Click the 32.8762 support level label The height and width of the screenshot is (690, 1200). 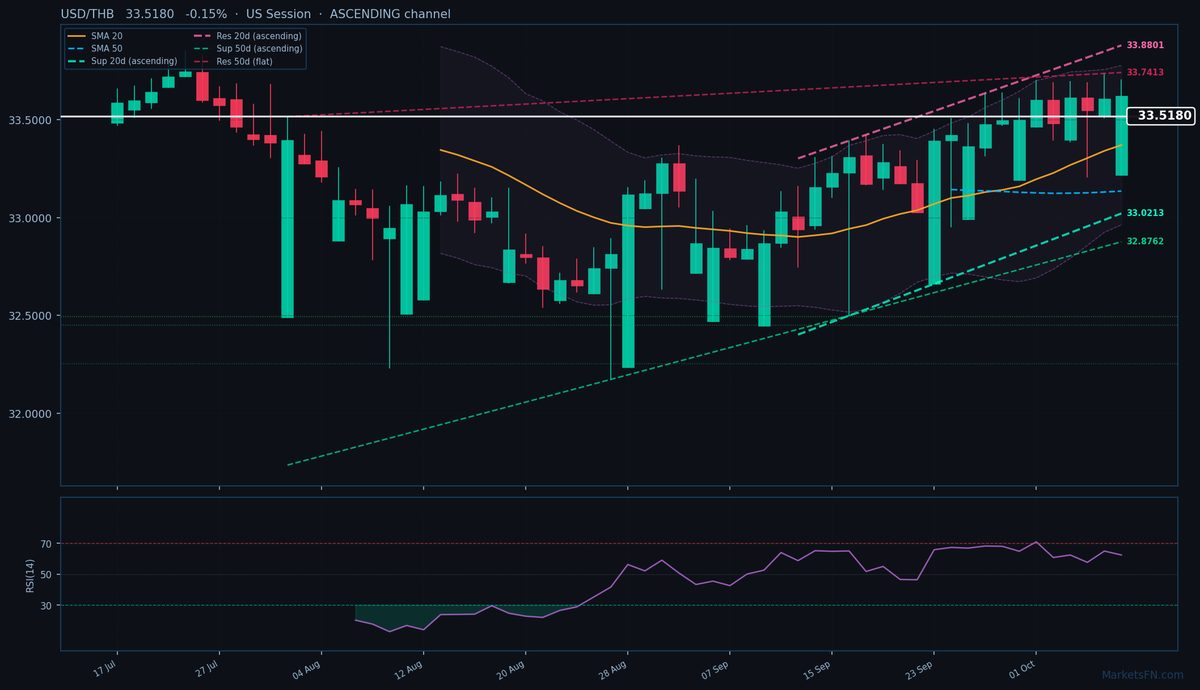click(1145, 242)
